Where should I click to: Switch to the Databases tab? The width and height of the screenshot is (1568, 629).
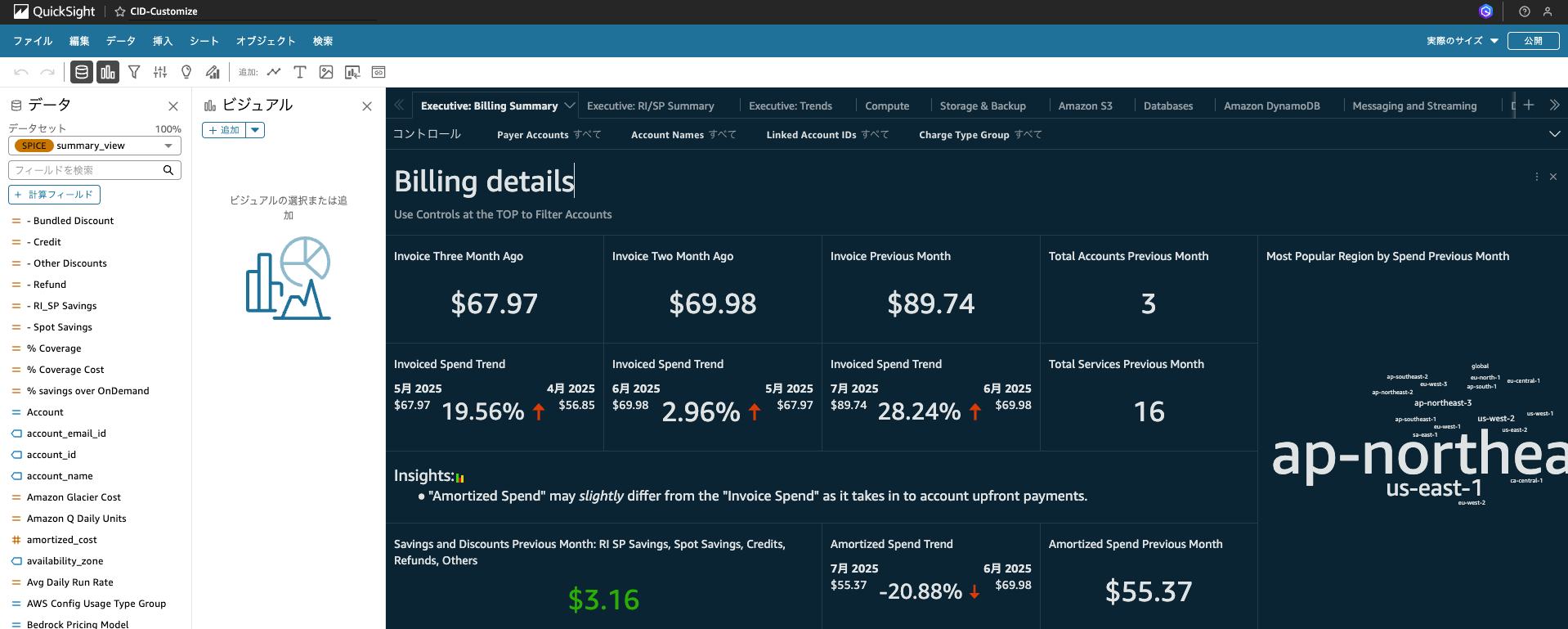1168,106
